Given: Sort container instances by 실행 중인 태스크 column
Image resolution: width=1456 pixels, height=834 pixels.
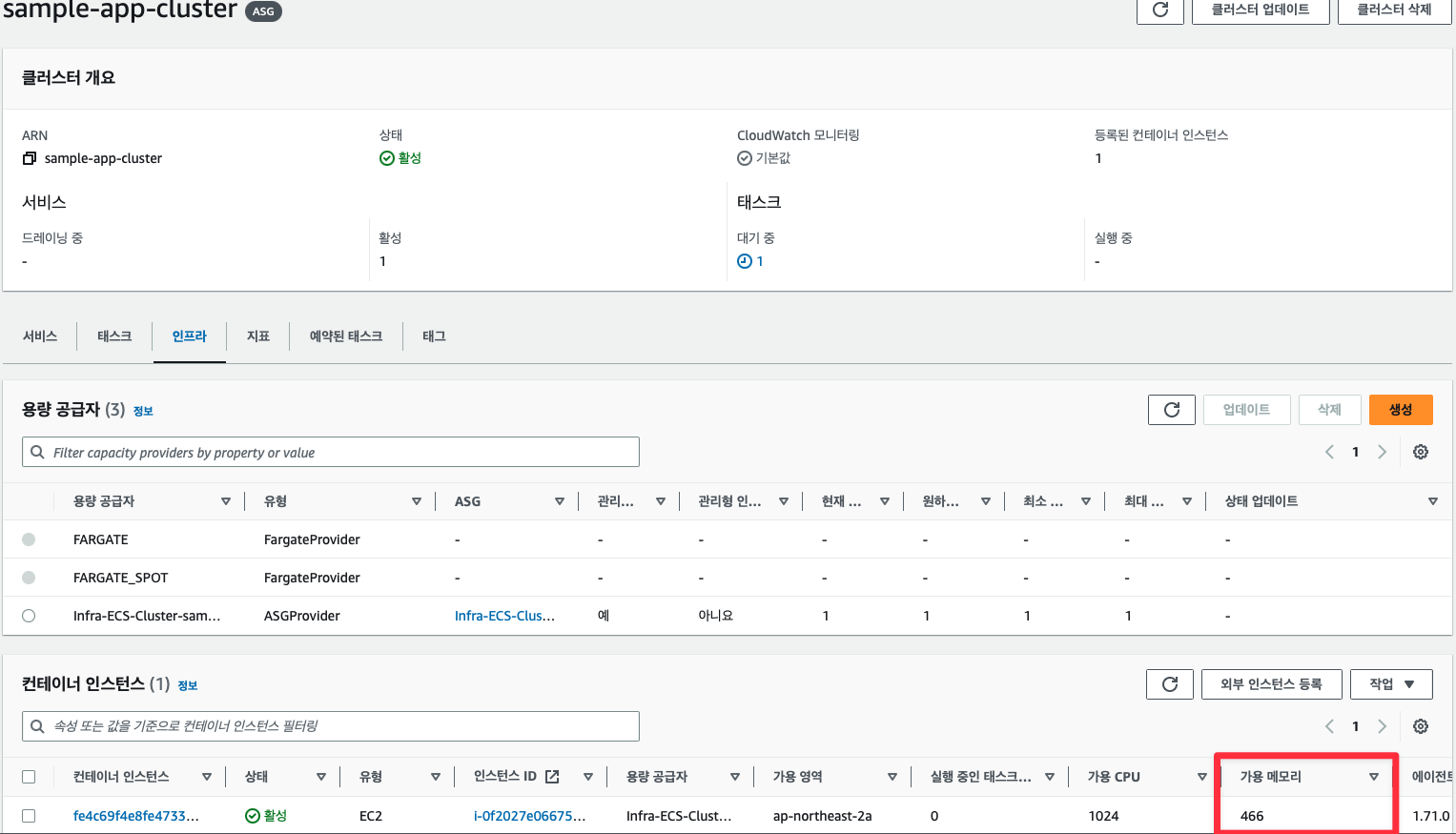Looking at the screenshot, I should 1050,777.
